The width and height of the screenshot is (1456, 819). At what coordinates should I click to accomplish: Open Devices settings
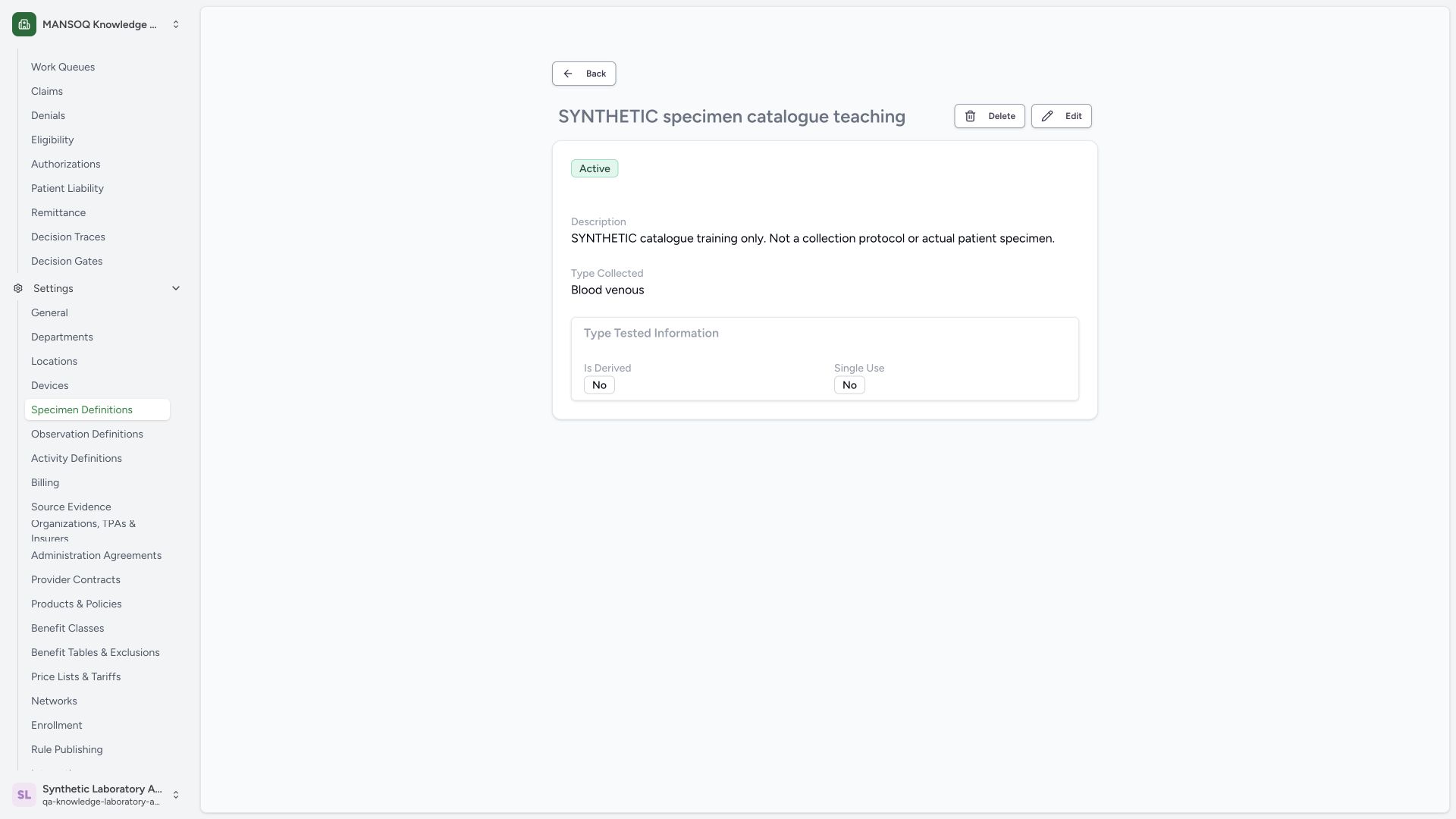tap(97, 385)
